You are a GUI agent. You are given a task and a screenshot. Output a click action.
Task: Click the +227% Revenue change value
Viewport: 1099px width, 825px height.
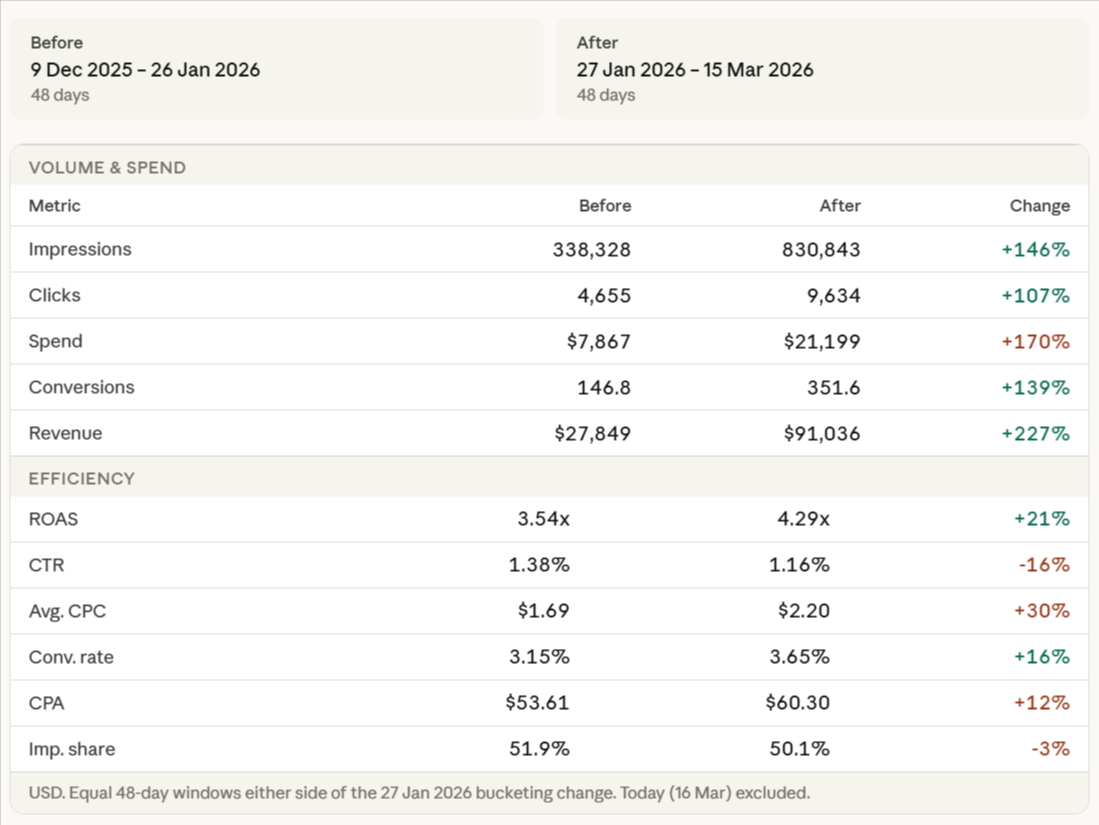(x=1036, y=433)
